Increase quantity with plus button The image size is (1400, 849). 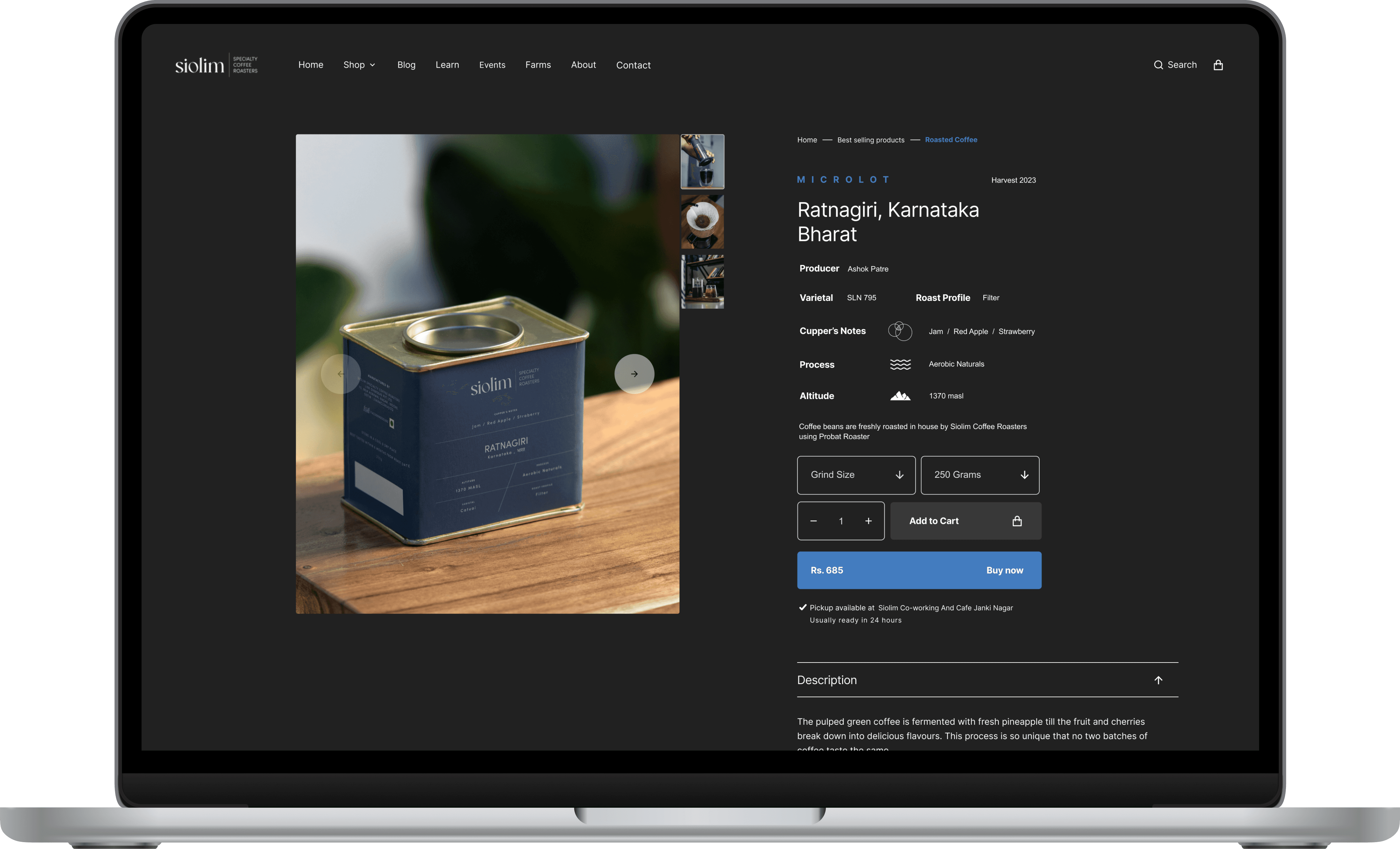click(x=868, y=521)
